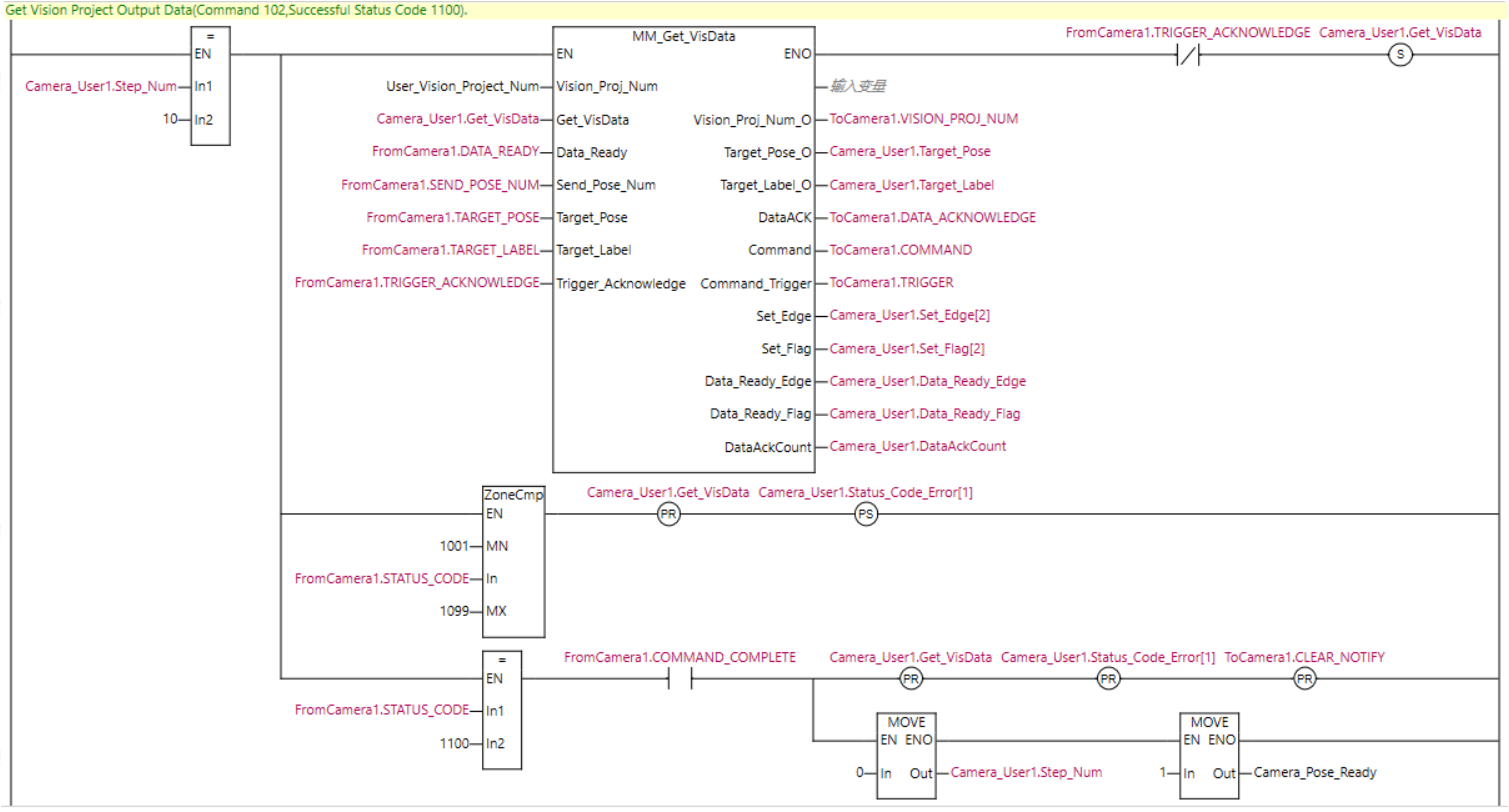Click the MOVE block outputting to Camera_User1.Step_Num
Screen dimensions: 1509x812
click(907, 755)
